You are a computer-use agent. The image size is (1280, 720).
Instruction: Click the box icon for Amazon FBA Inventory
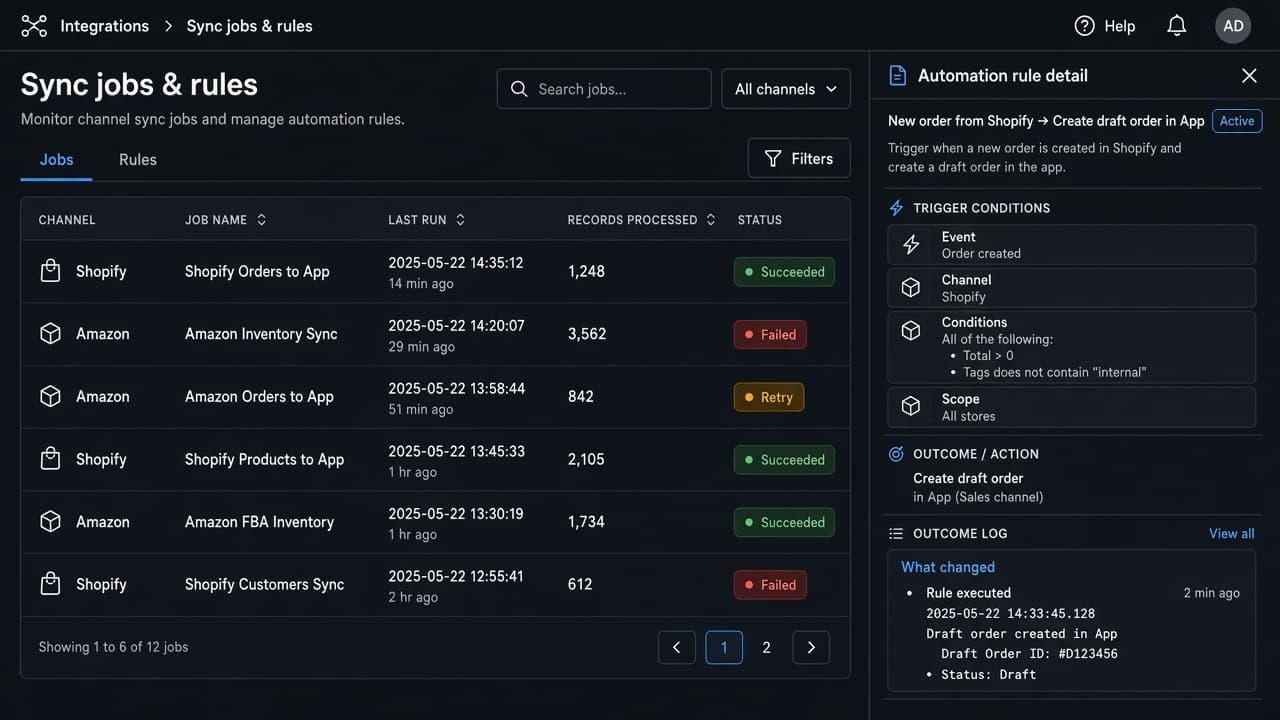(x=50, y=522)
